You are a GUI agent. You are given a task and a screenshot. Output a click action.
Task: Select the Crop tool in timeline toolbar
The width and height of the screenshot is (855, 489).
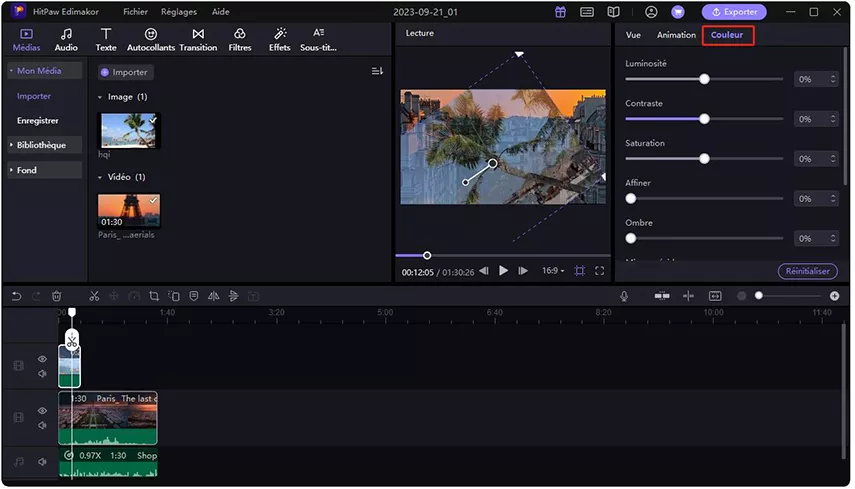click(x=154, y=297)
